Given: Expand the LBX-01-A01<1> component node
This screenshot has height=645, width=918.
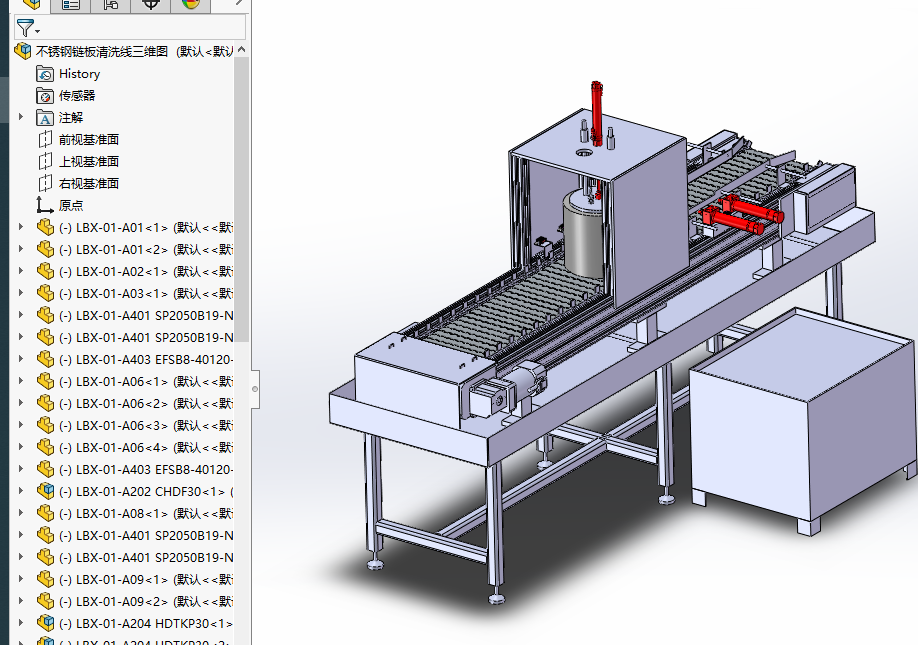Looking at the screenshot, I should pos(21,227).
